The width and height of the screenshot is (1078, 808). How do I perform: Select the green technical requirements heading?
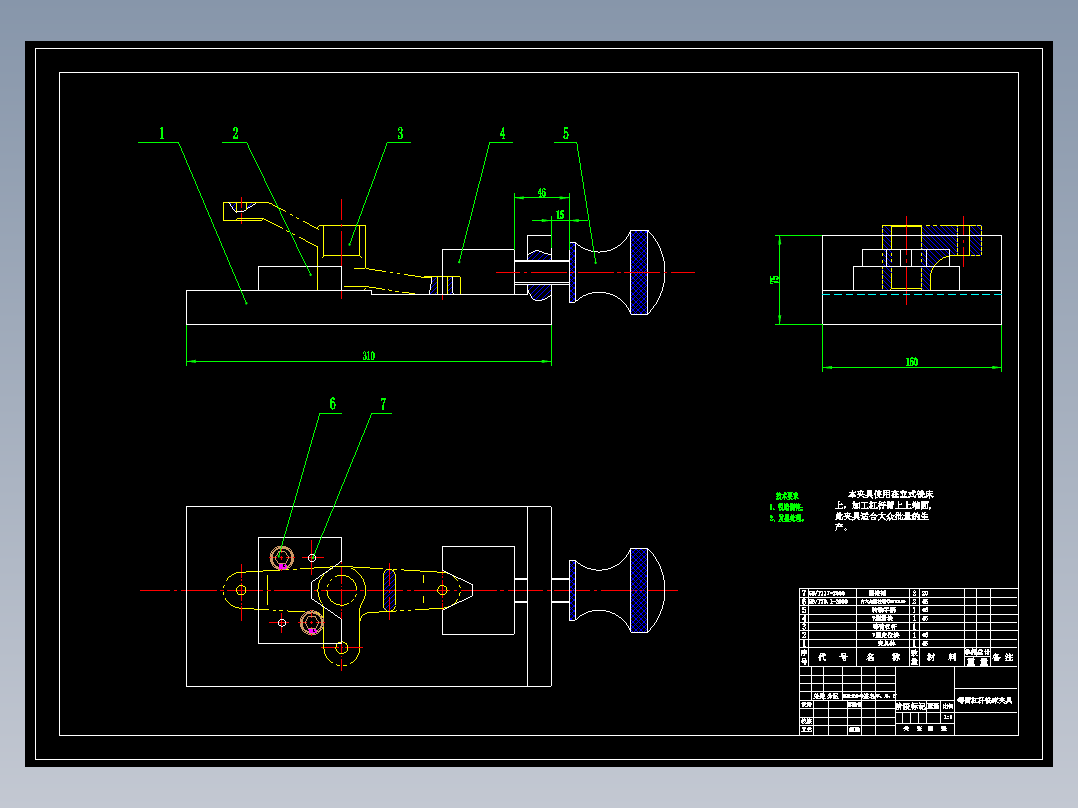pos(787,496)
